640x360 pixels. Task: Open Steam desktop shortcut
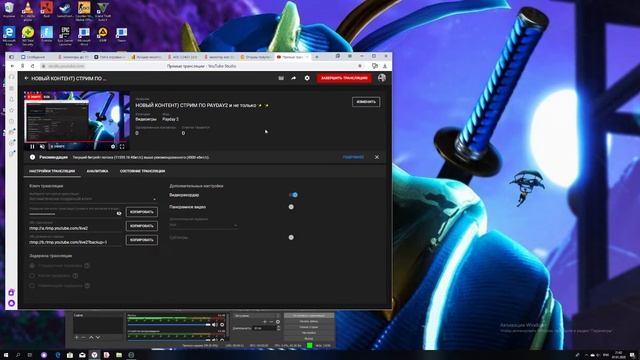tap(65, 10)
